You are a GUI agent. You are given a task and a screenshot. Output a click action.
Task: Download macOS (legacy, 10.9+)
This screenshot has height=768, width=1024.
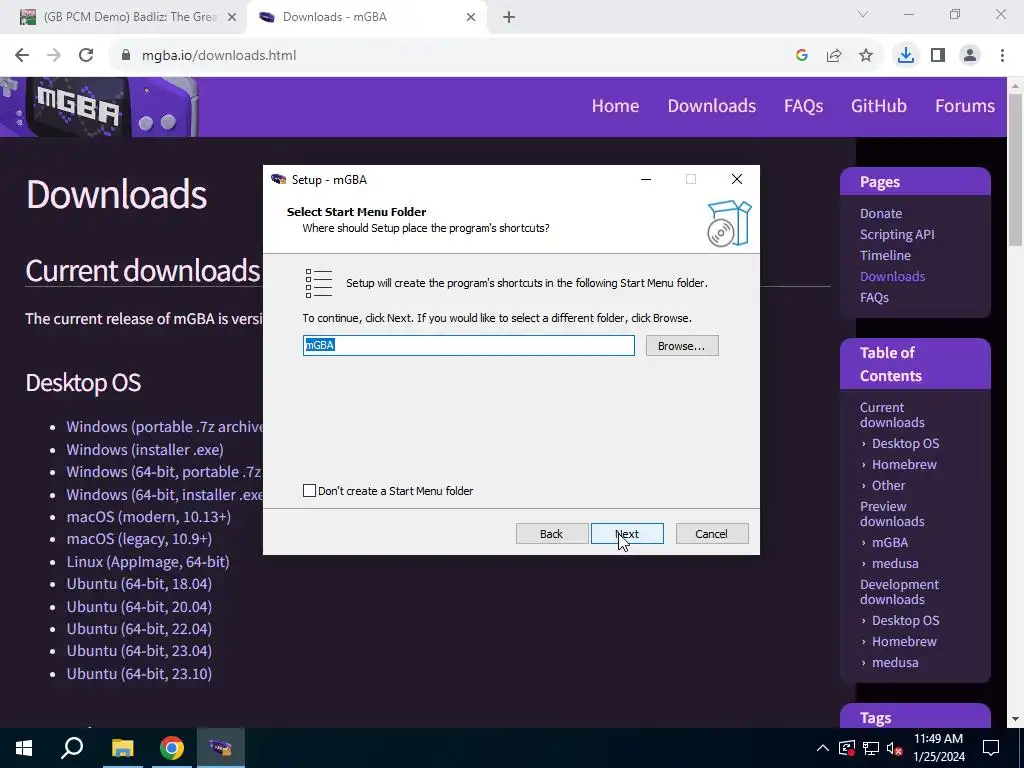click(139, 539)
